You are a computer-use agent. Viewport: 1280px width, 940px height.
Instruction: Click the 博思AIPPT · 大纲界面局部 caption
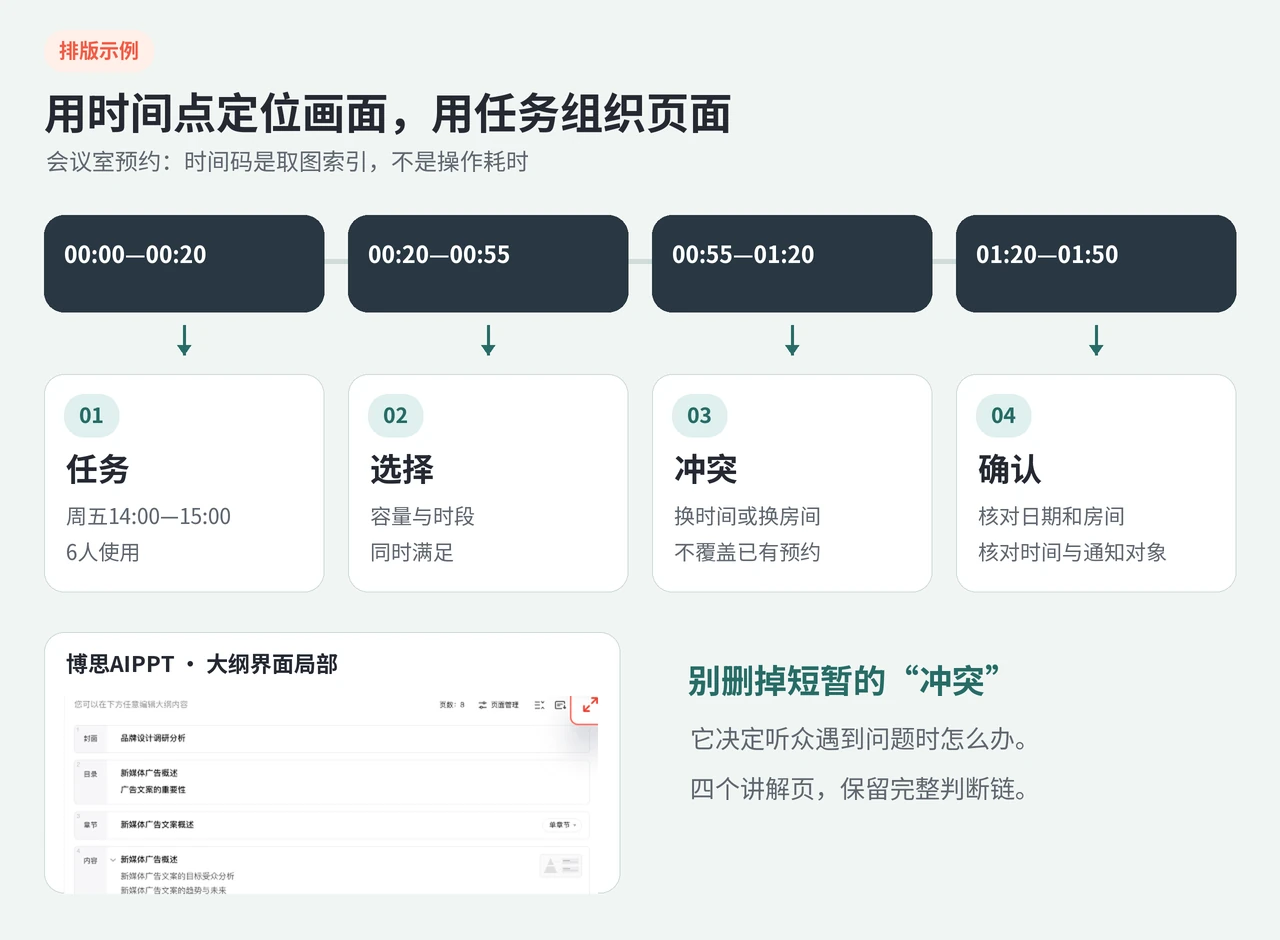click(x=202, y=664)
